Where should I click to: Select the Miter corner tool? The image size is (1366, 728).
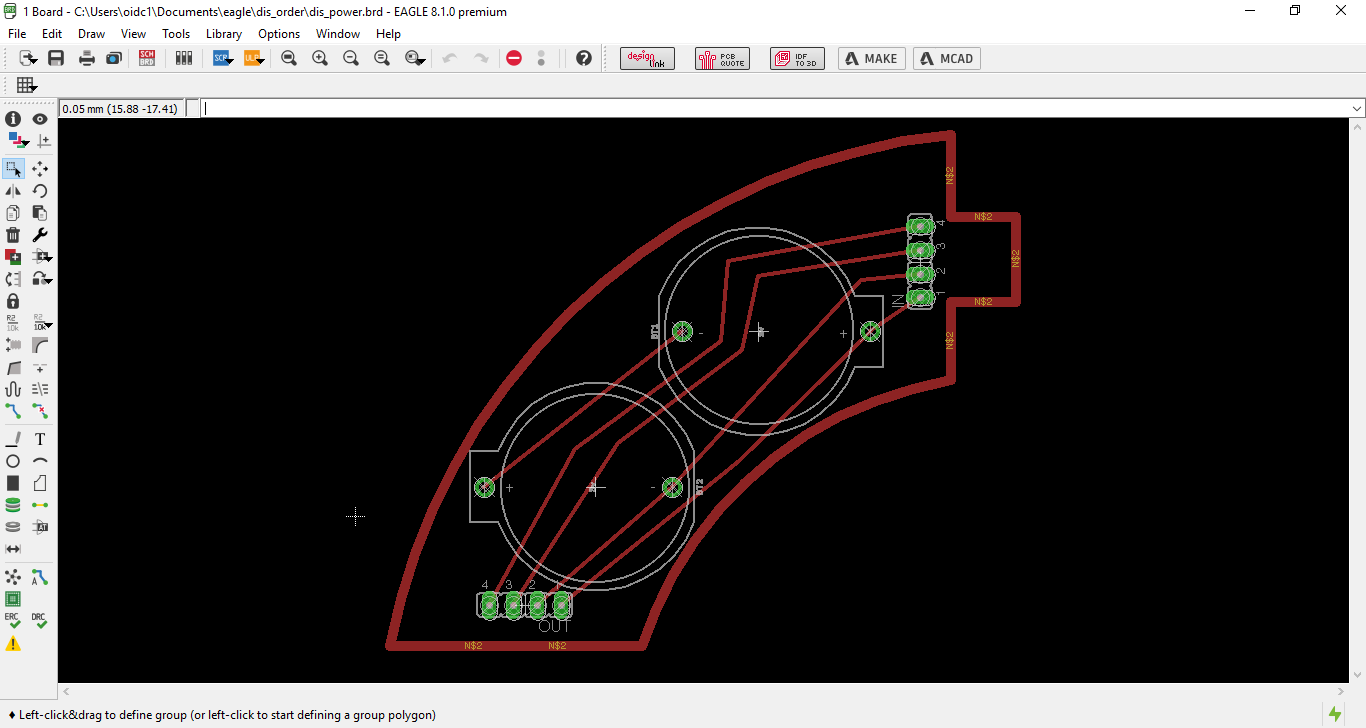click(40, 345)
